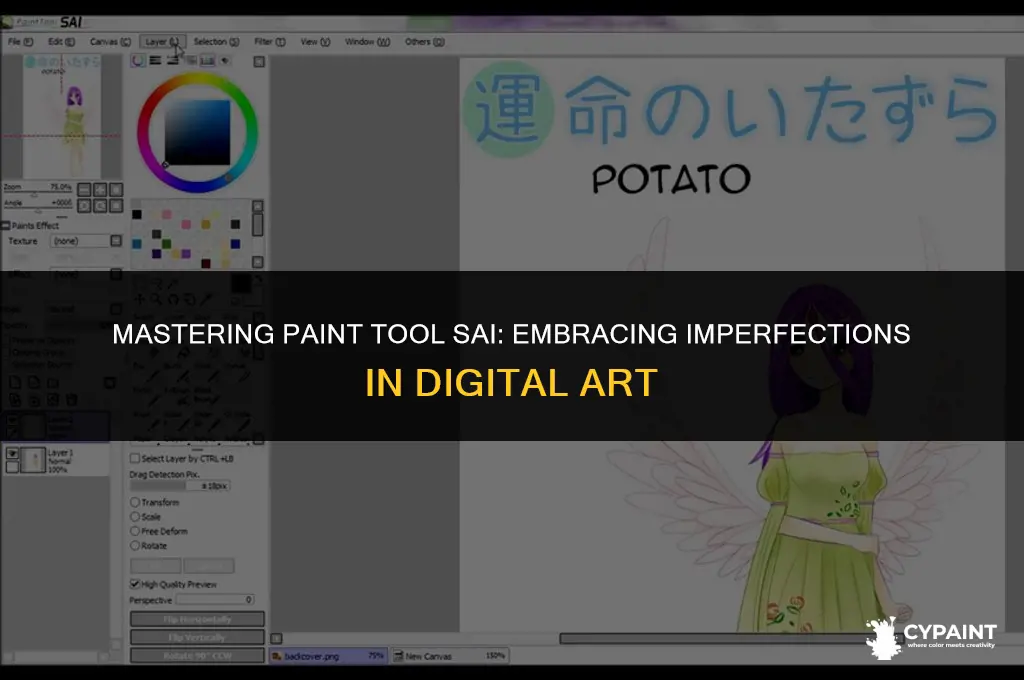Viewport: 1024px width, 680px height.
Task: Select the Scale radio option
Action: click(x=135, y=516)
